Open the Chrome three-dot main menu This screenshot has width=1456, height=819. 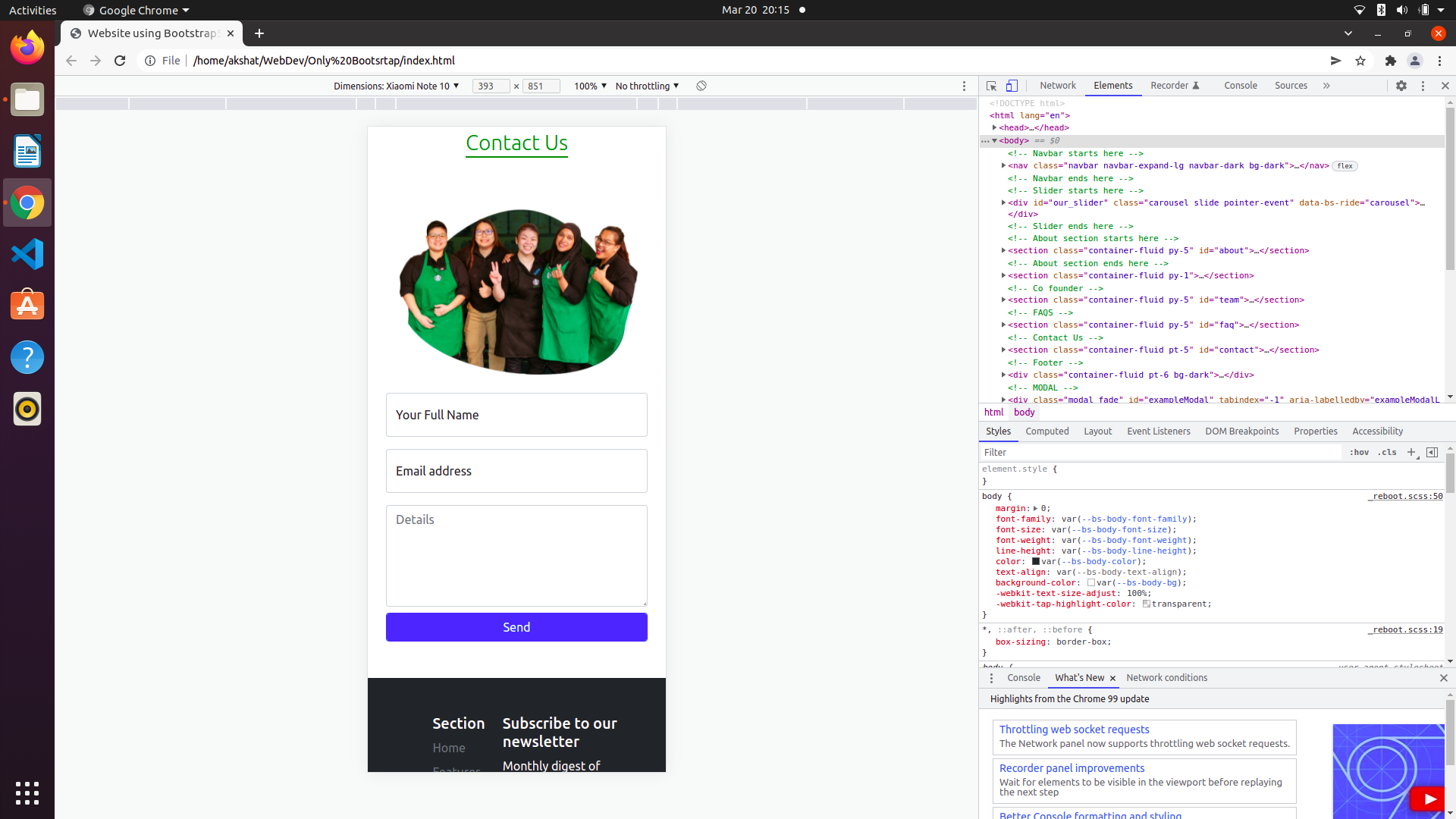coord(1440,61)
